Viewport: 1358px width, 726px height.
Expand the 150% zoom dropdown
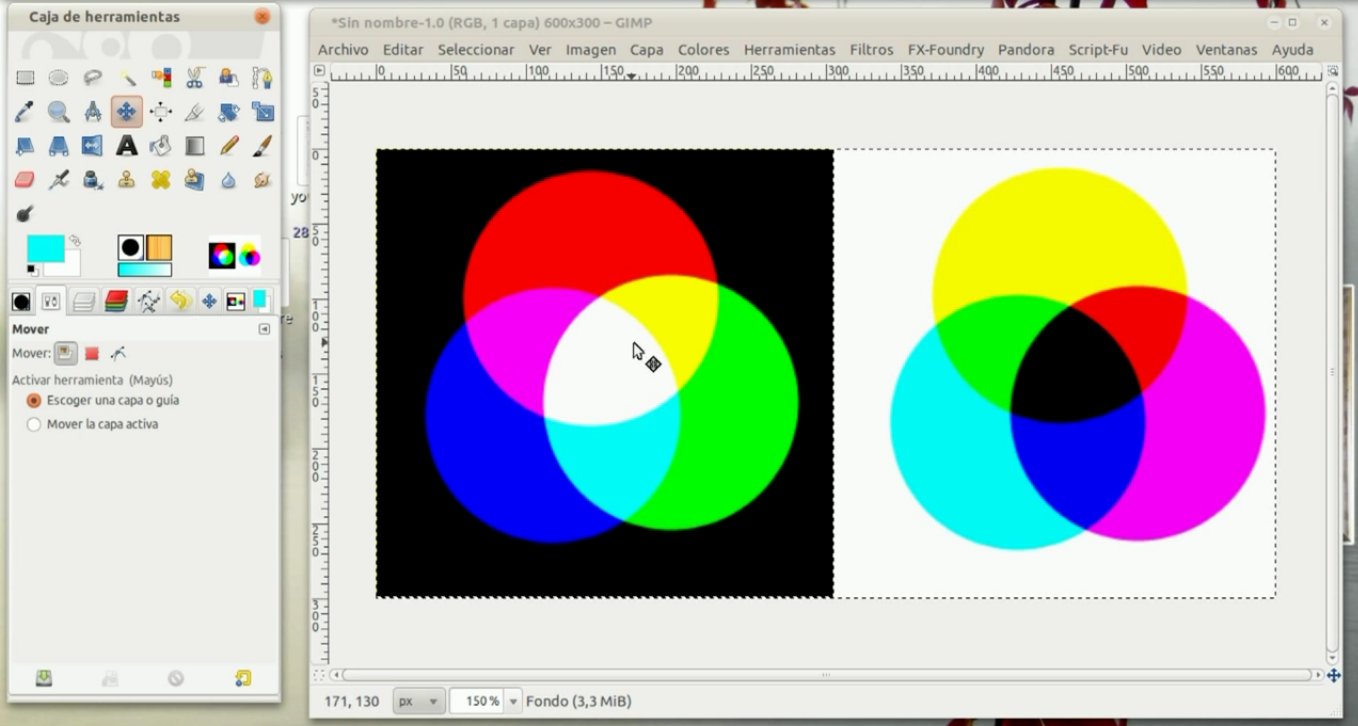[x=513, y=701]
